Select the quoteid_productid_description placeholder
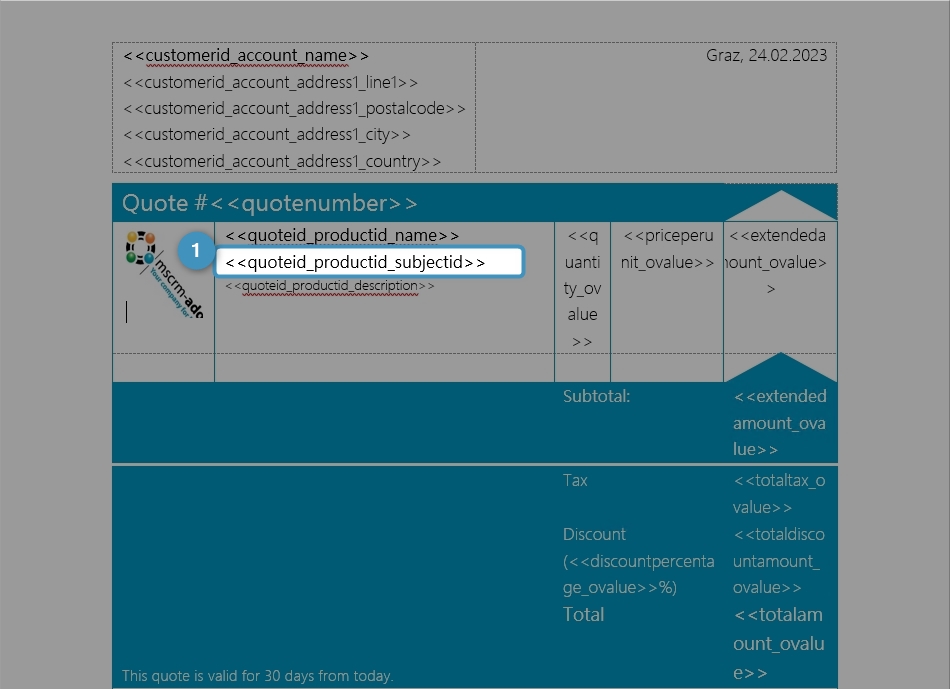The image size is (950, 689). click(x=330, y=285)
